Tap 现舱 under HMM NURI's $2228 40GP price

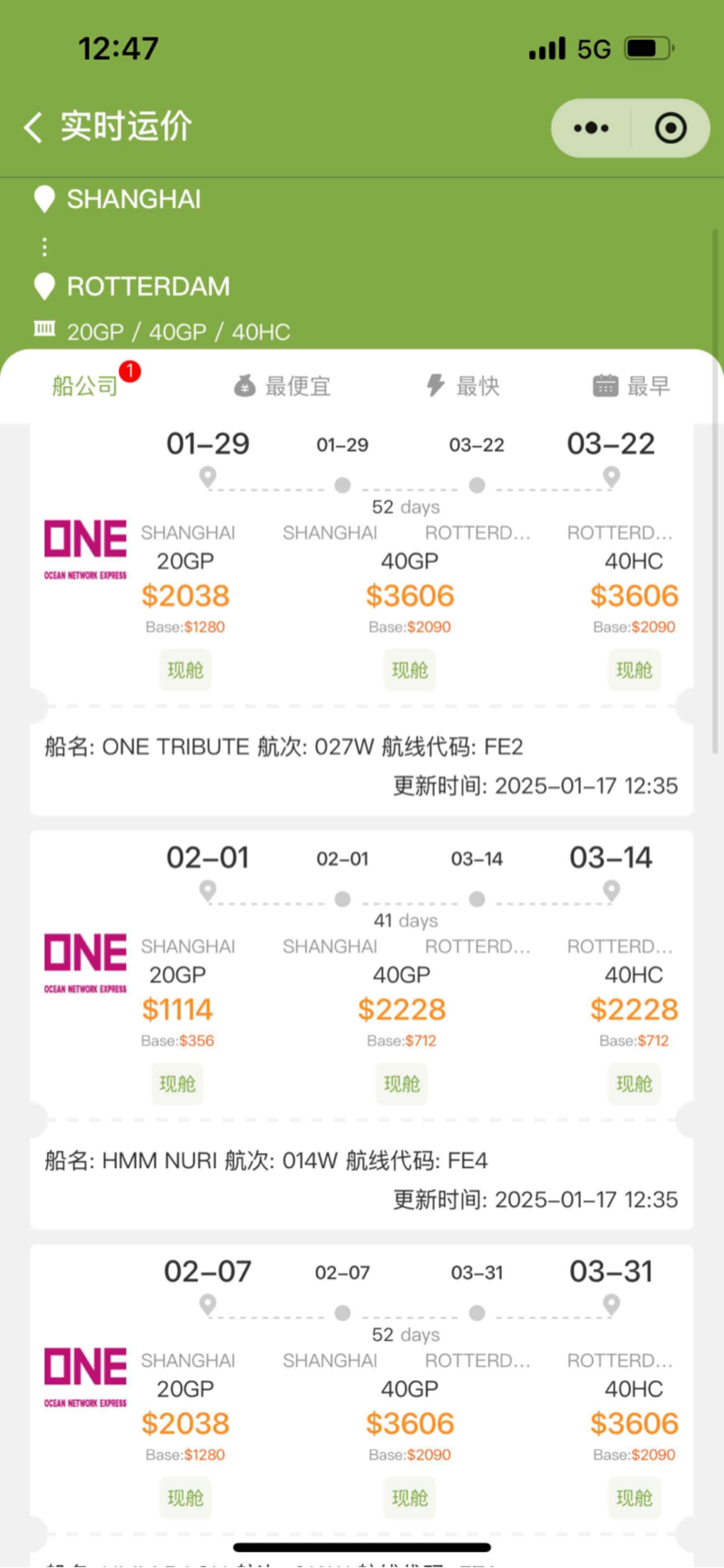tap(402, 1083)
